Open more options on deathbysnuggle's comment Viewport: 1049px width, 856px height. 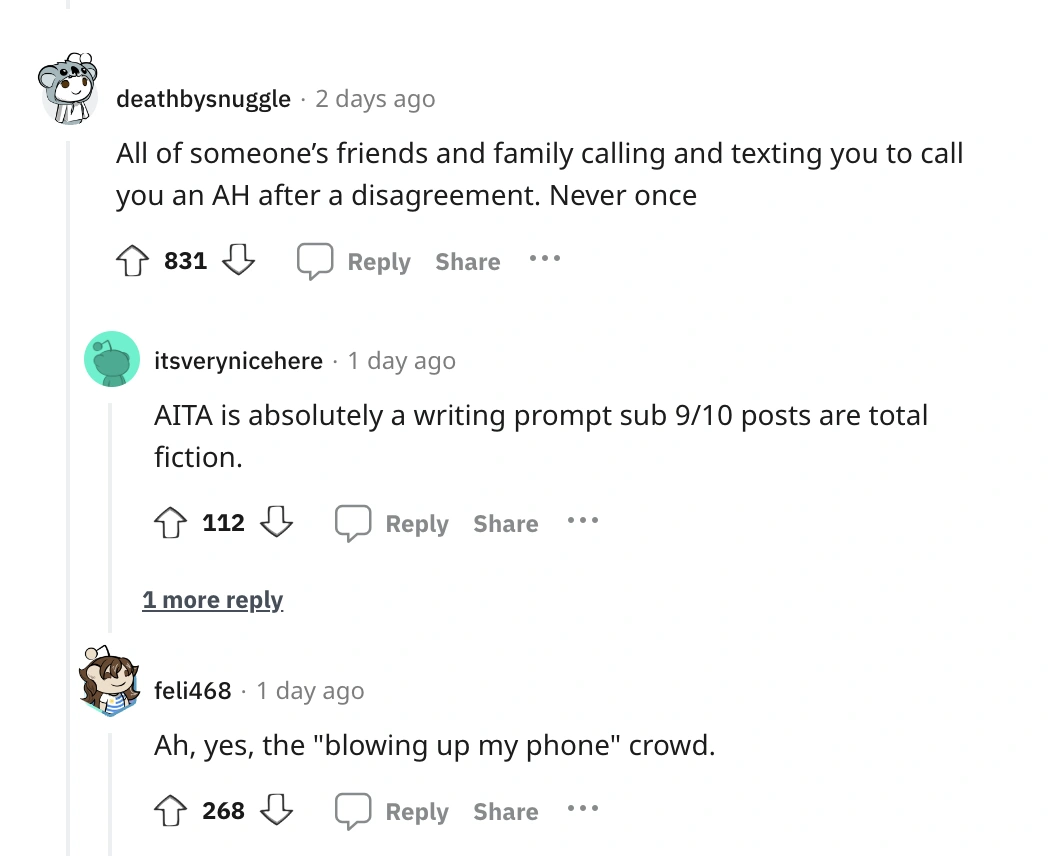(x=545, y=260)
